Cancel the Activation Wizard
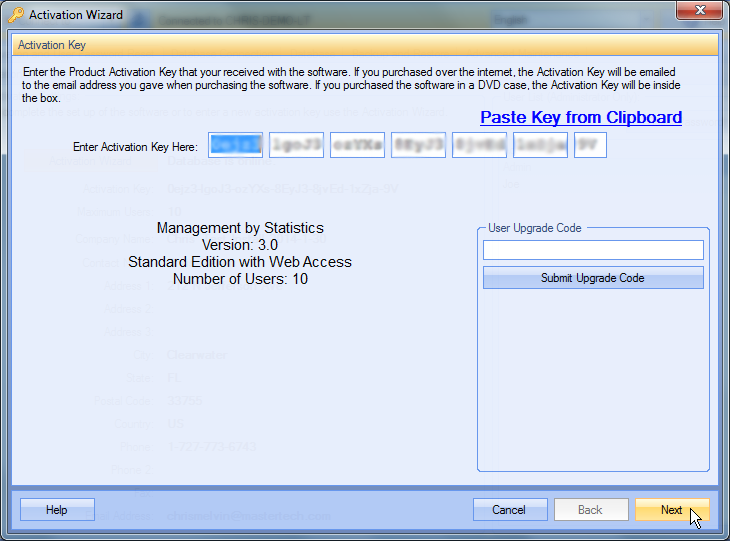Viewport: 730px width, 541px height. click(x=510, y=510)
